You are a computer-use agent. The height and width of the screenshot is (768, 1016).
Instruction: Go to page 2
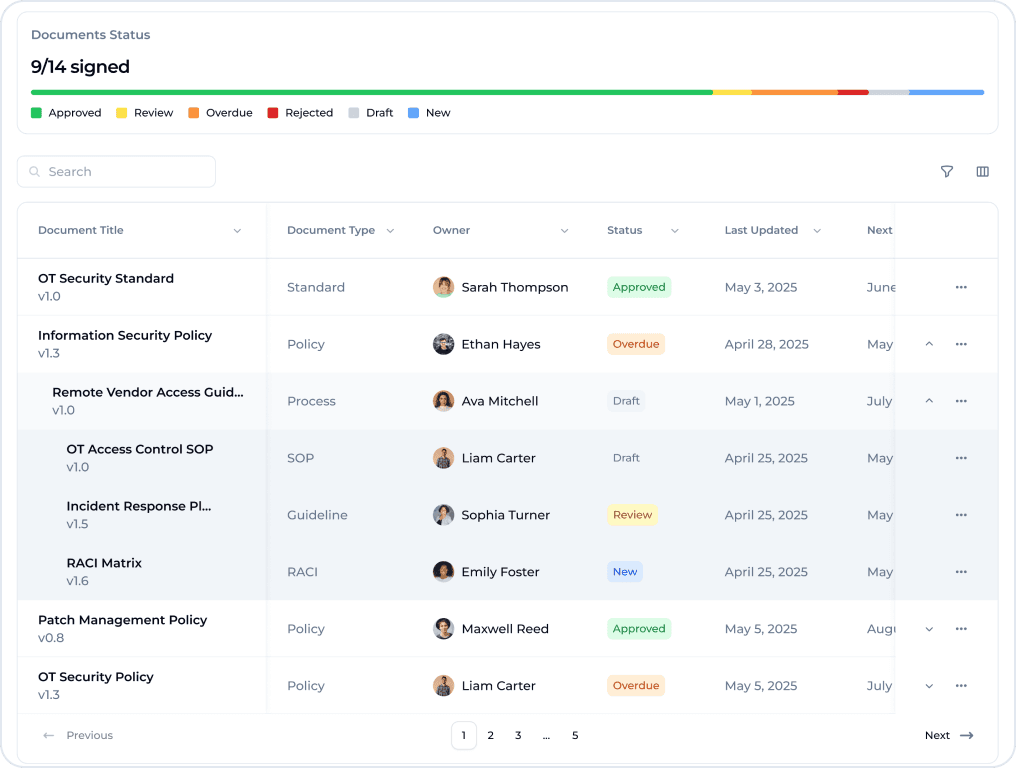point(490,736)
